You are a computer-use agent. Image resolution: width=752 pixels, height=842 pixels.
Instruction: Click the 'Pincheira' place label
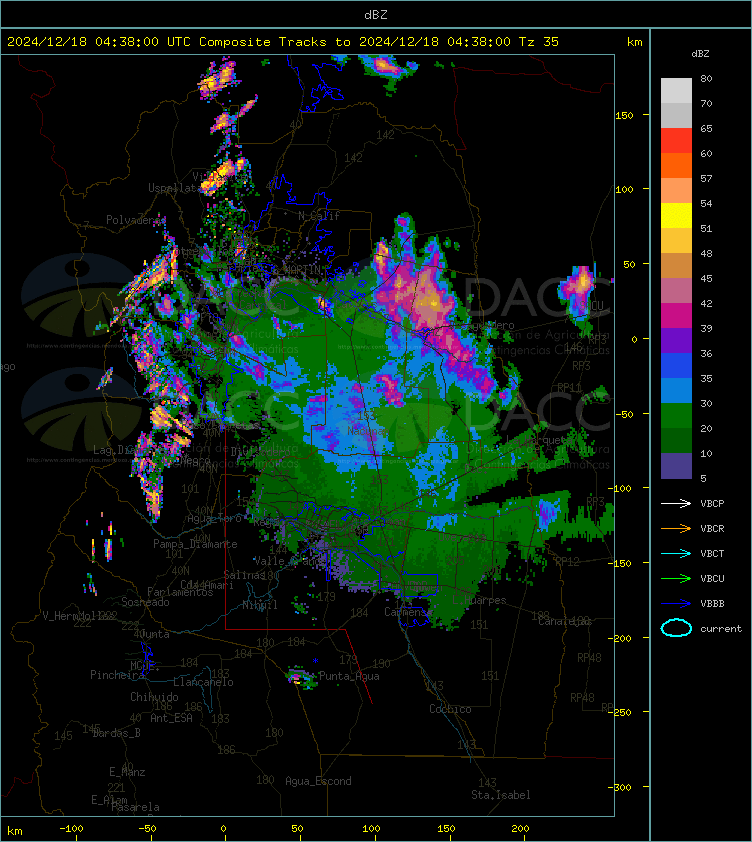[117, 675]
